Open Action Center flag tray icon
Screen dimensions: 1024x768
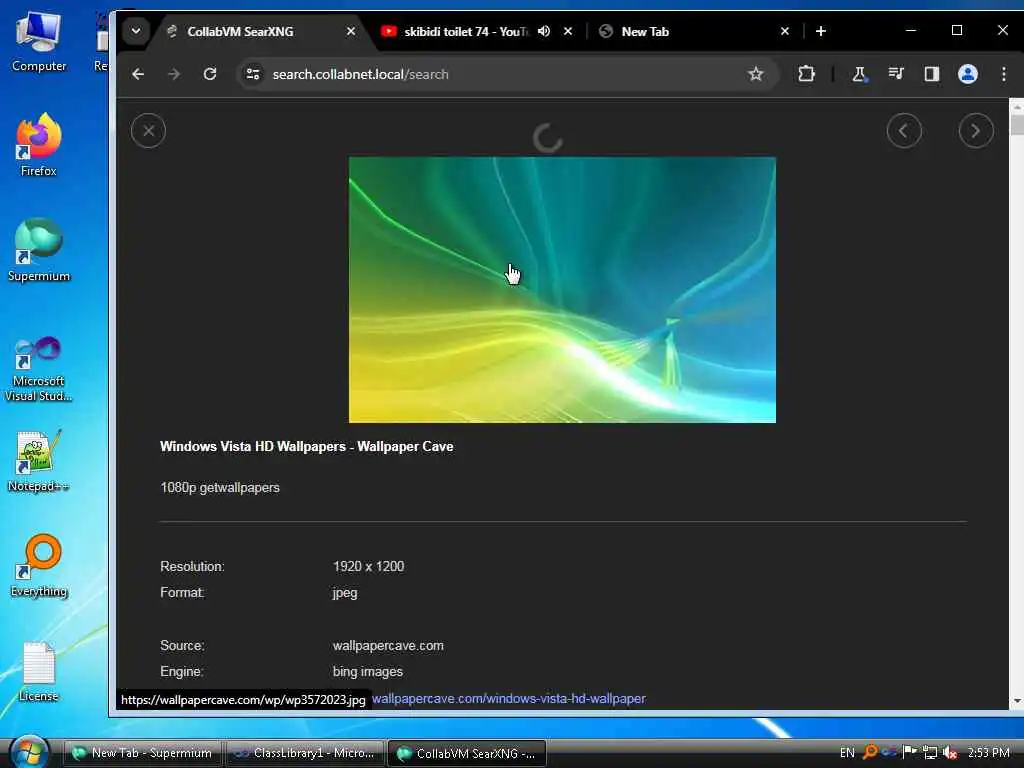(x=909, y=752)
